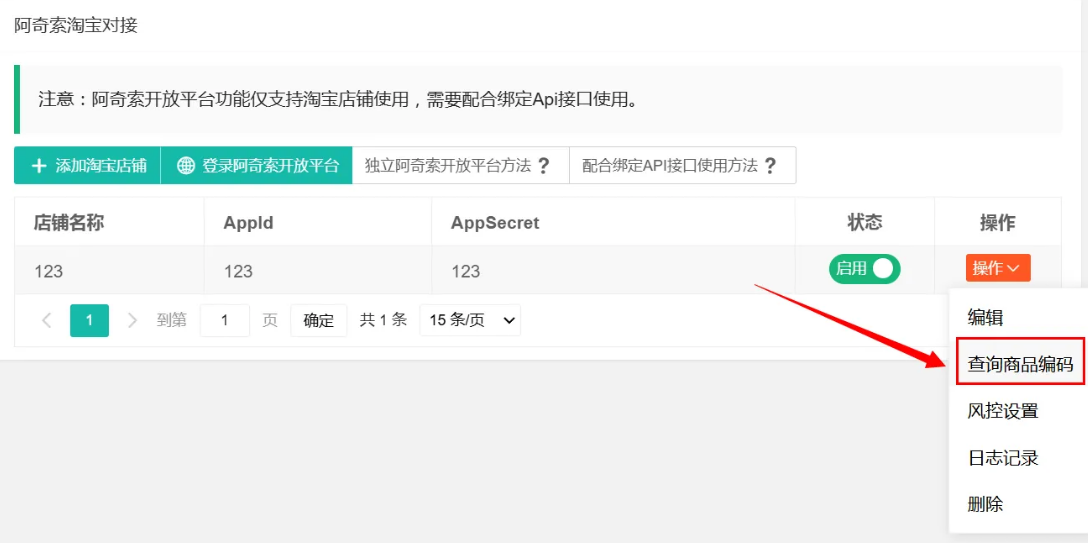Open 日志记录 from the menu

[x=1003, y=458]
